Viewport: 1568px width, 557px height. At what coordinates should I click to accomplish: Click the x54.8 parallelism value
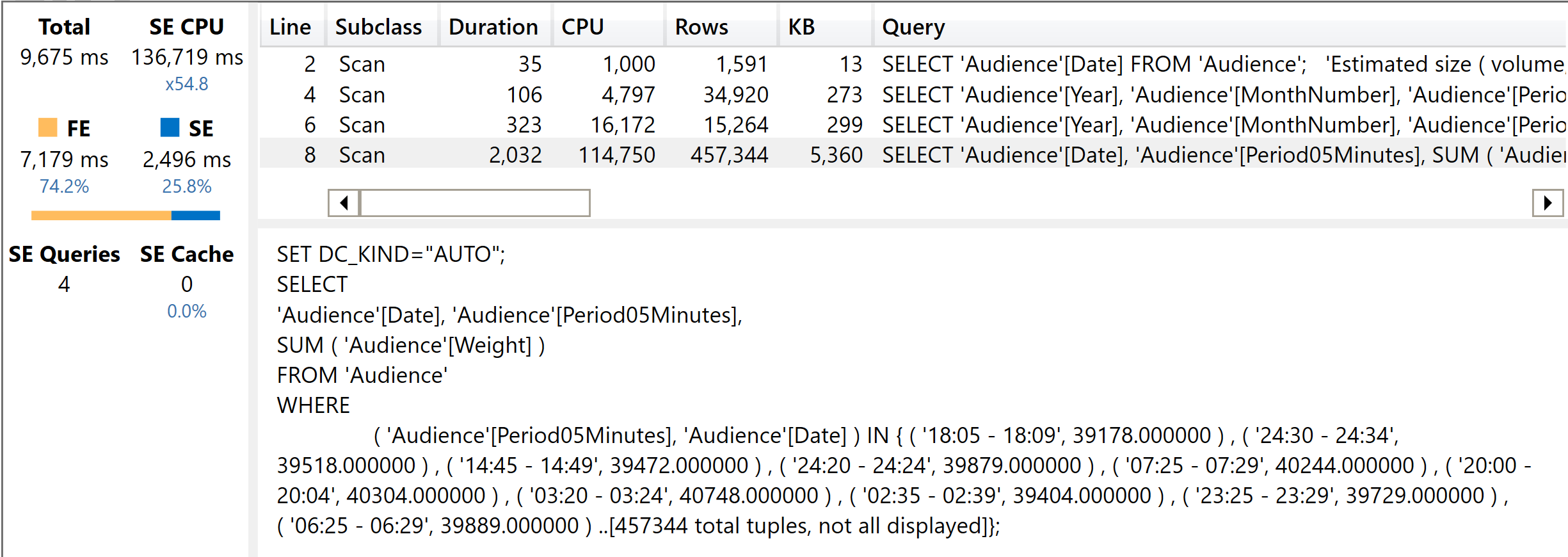point(187,84)
